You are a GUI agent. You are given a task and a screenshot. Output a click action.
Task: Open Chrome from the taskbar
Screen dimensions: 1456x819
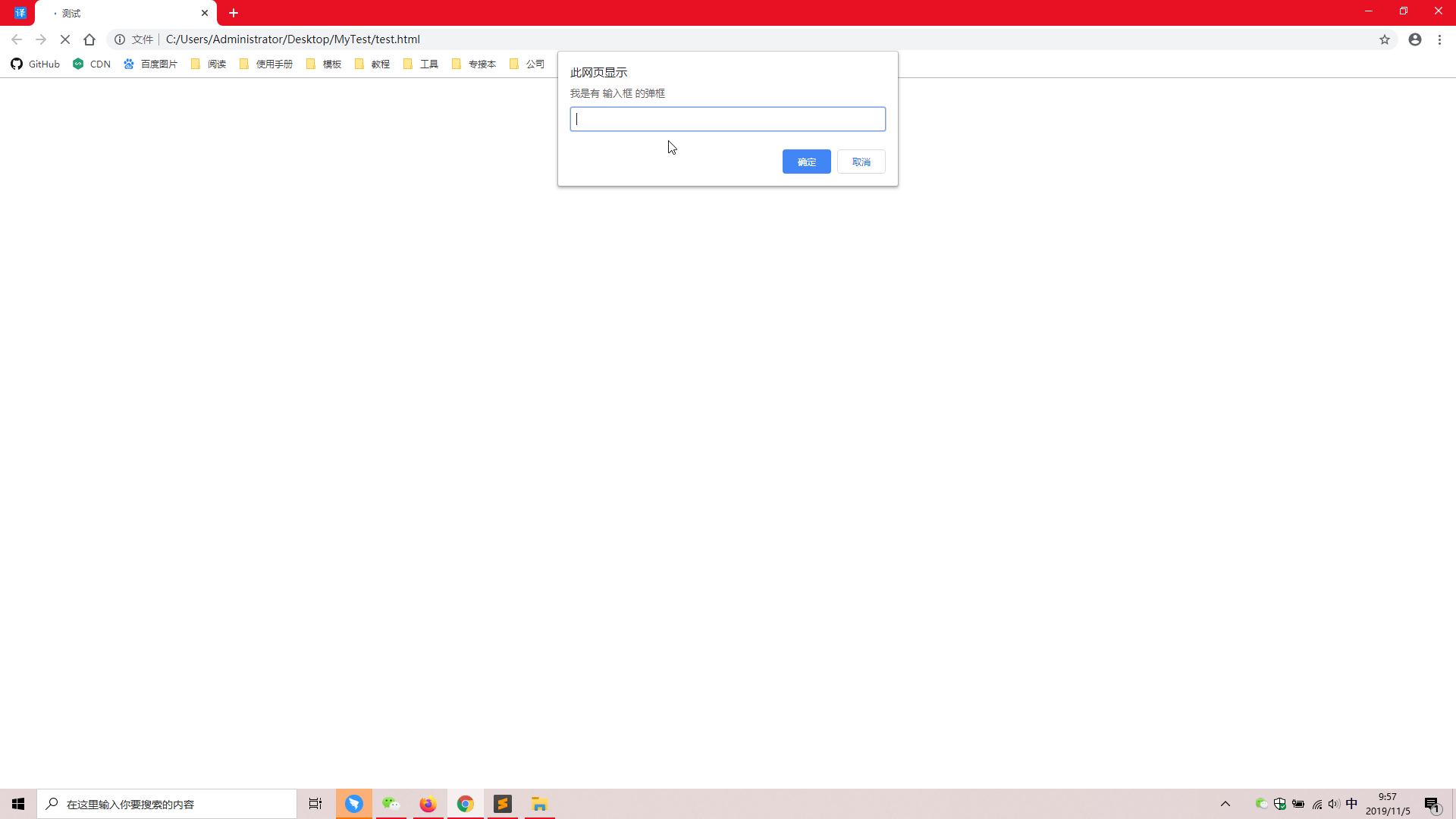(x=466, y=804)
